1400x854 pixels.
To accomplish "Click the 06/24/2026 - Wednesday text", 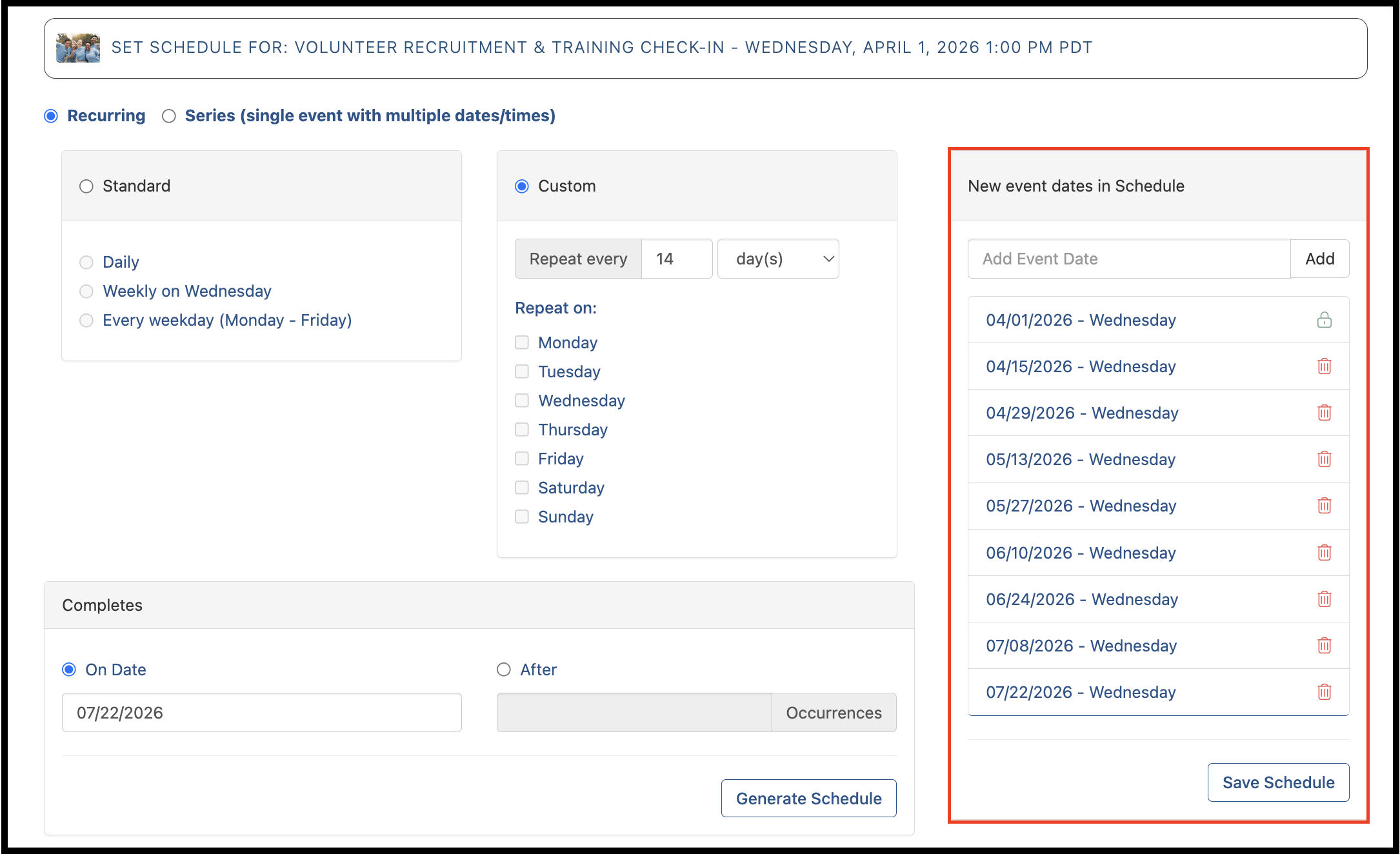I will click(1082, 599).
